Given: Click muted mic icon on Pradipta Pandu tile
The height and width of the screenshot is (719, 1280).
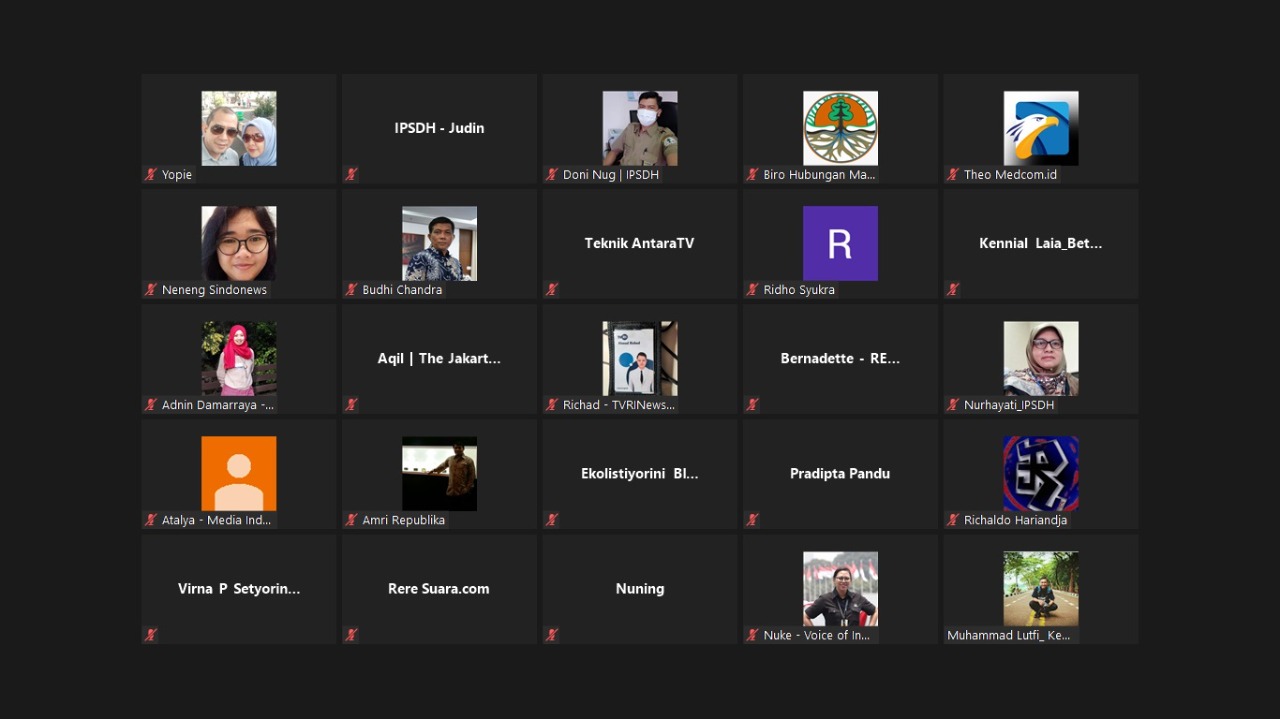Looking at the screenshot, I should coord(752,520).
